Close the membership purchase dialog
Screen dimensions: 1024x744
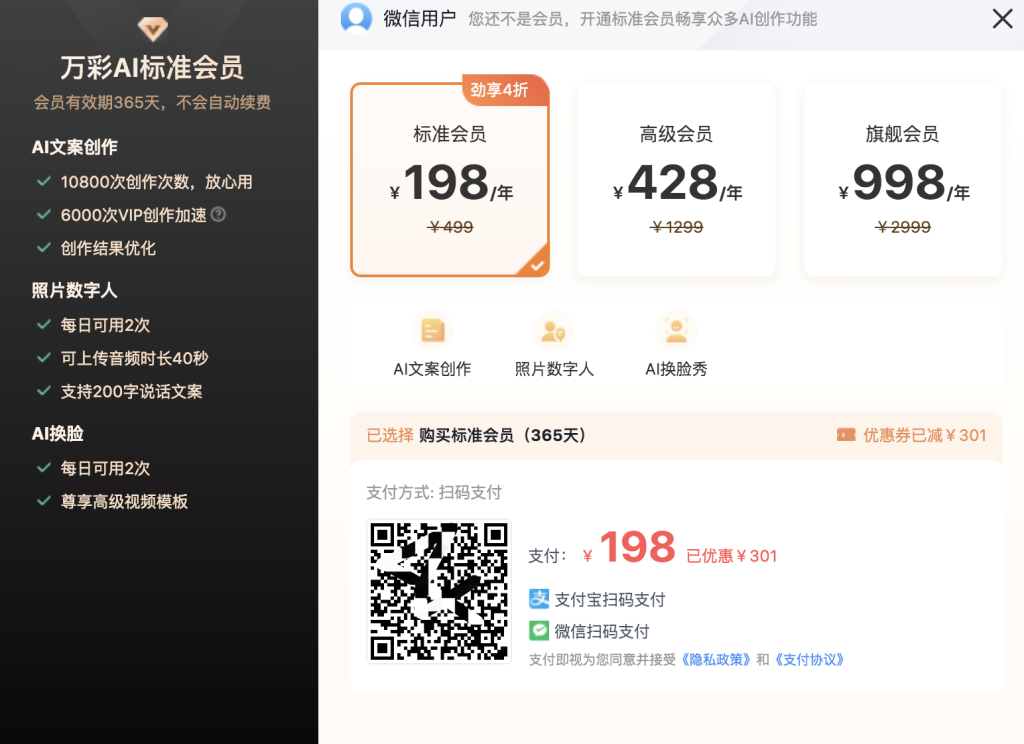coord(1002,18)
